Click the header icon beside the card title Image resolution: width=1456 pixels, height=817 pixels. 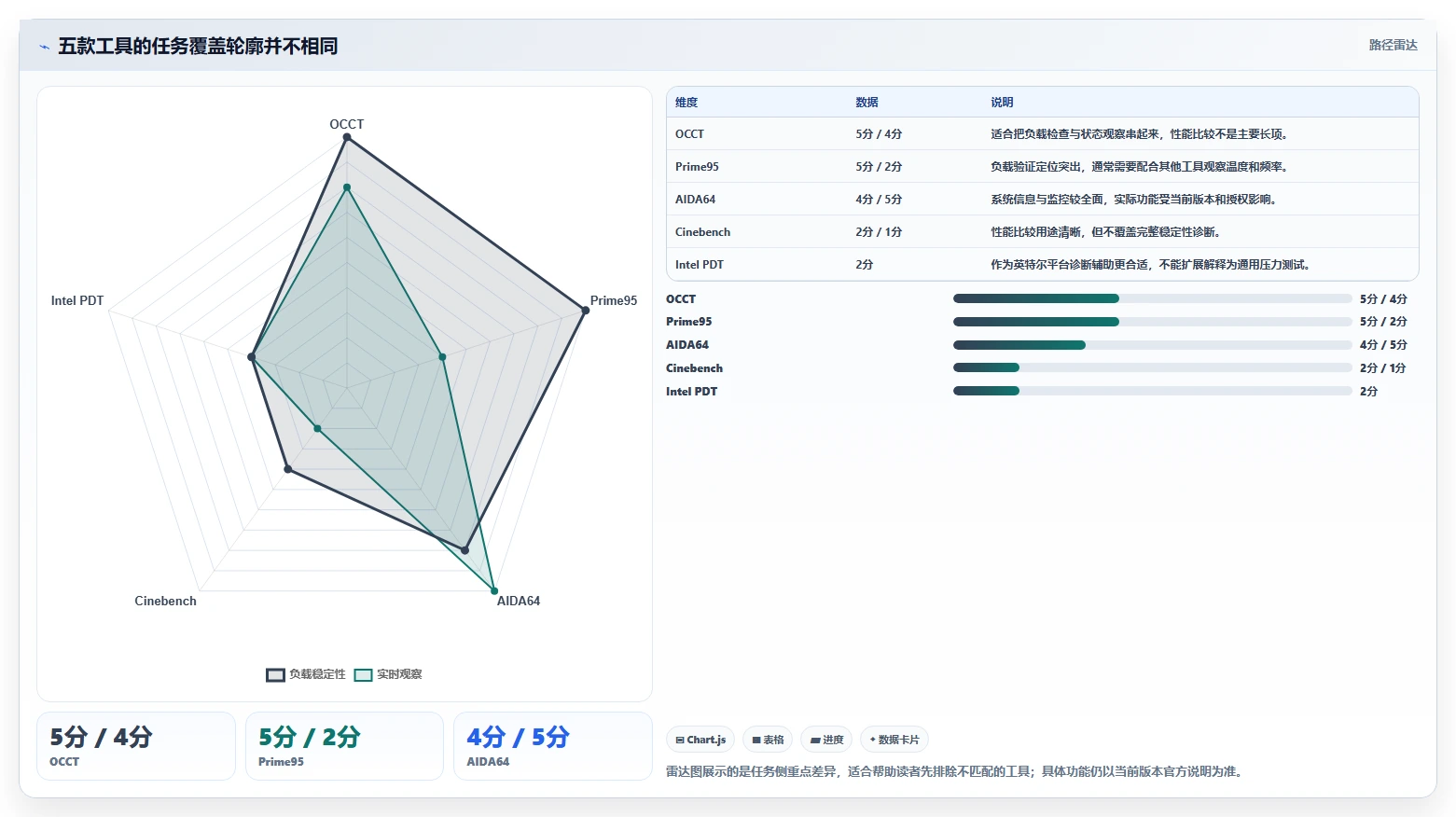click(44, 47)
